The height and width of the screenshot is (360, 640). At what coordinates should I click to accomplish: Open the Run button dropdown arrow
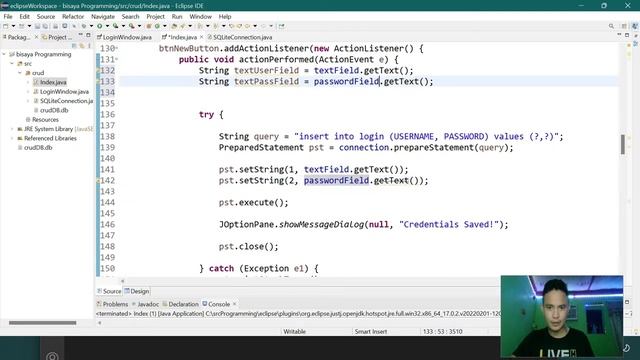pos(107,26)
